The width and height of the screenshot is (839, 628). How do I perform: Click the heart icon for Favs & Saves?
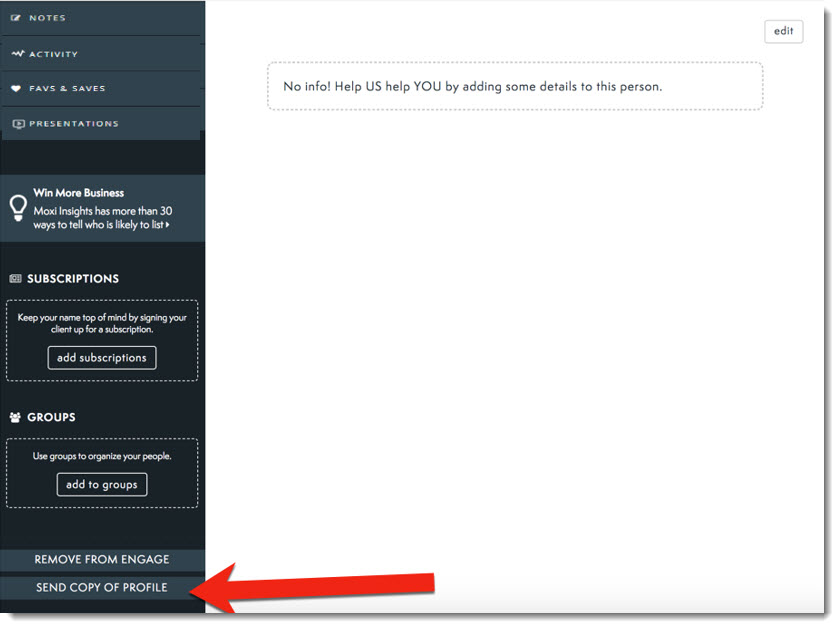[x=17, y=89]
